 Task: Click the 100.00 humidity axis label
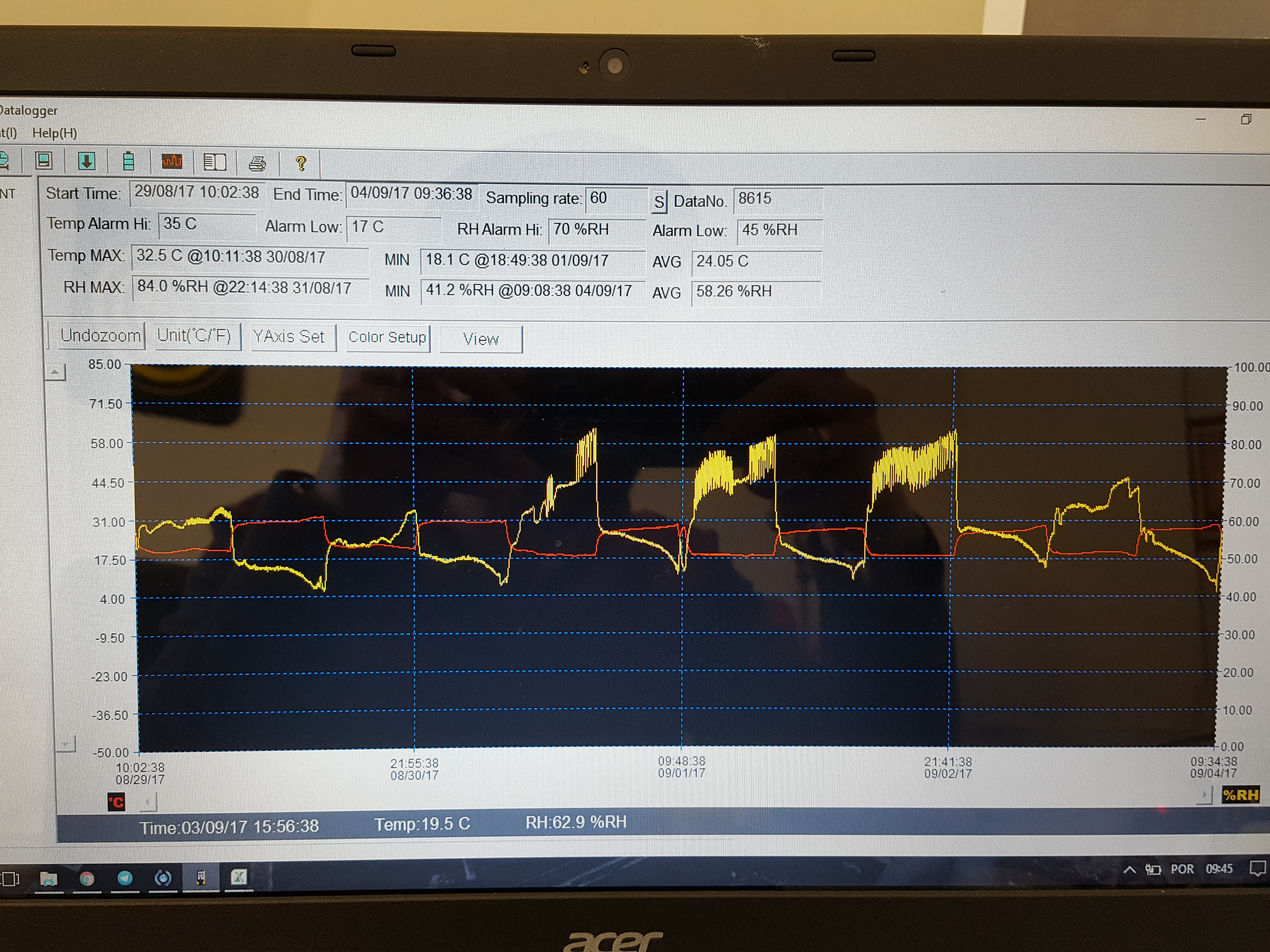(1252, 367)
